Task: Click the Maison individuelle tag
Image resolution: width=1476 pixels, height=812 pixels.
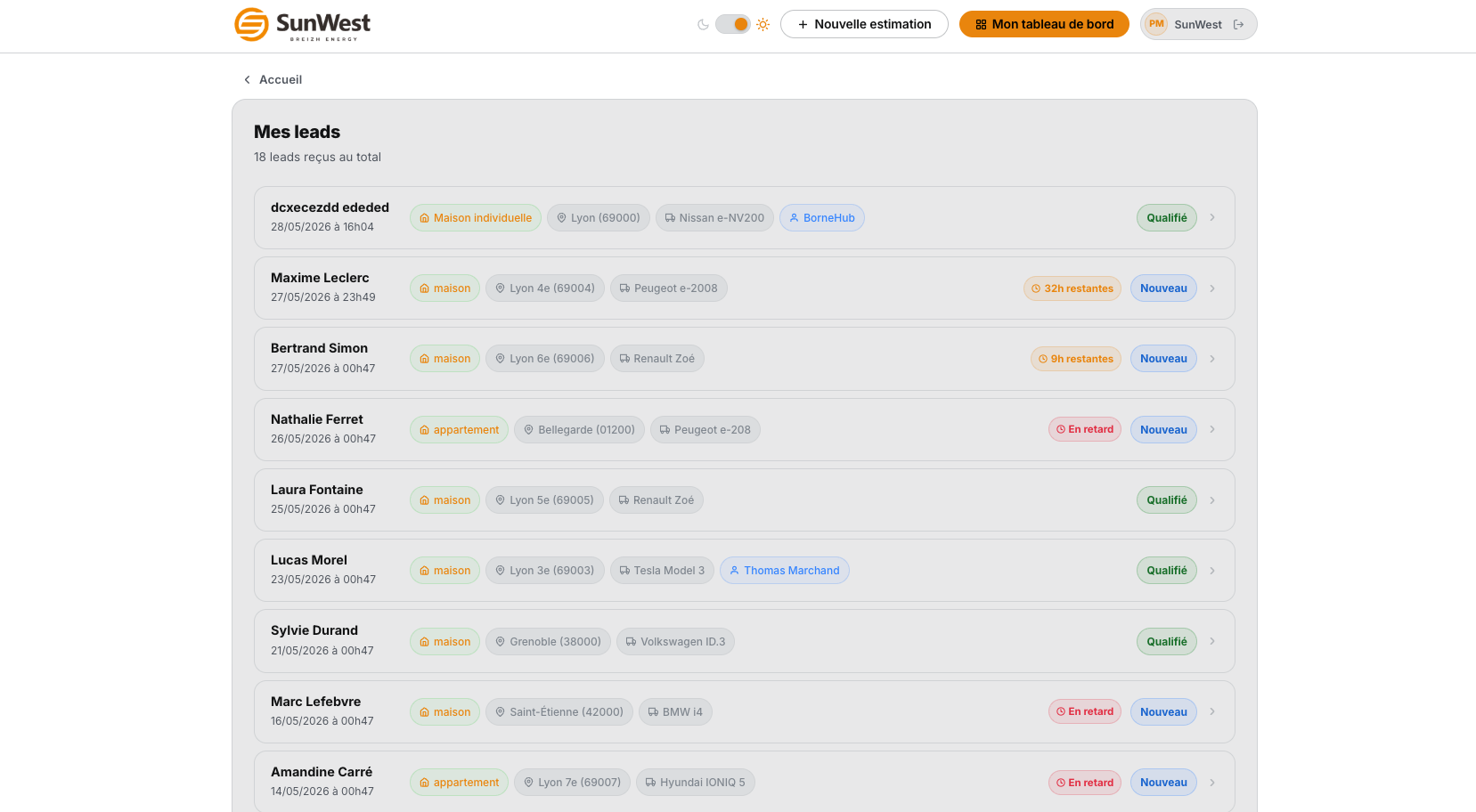Action: click(x=476, y=218)
